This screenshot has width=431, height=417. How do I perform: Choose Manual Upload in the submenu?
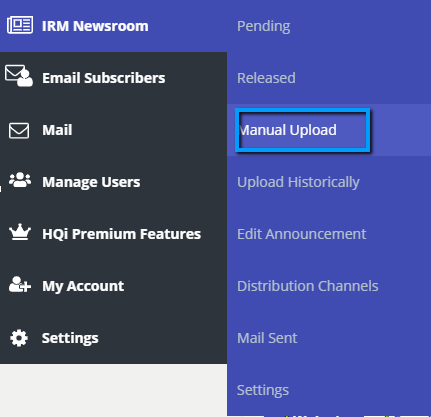tap(288, 130)
